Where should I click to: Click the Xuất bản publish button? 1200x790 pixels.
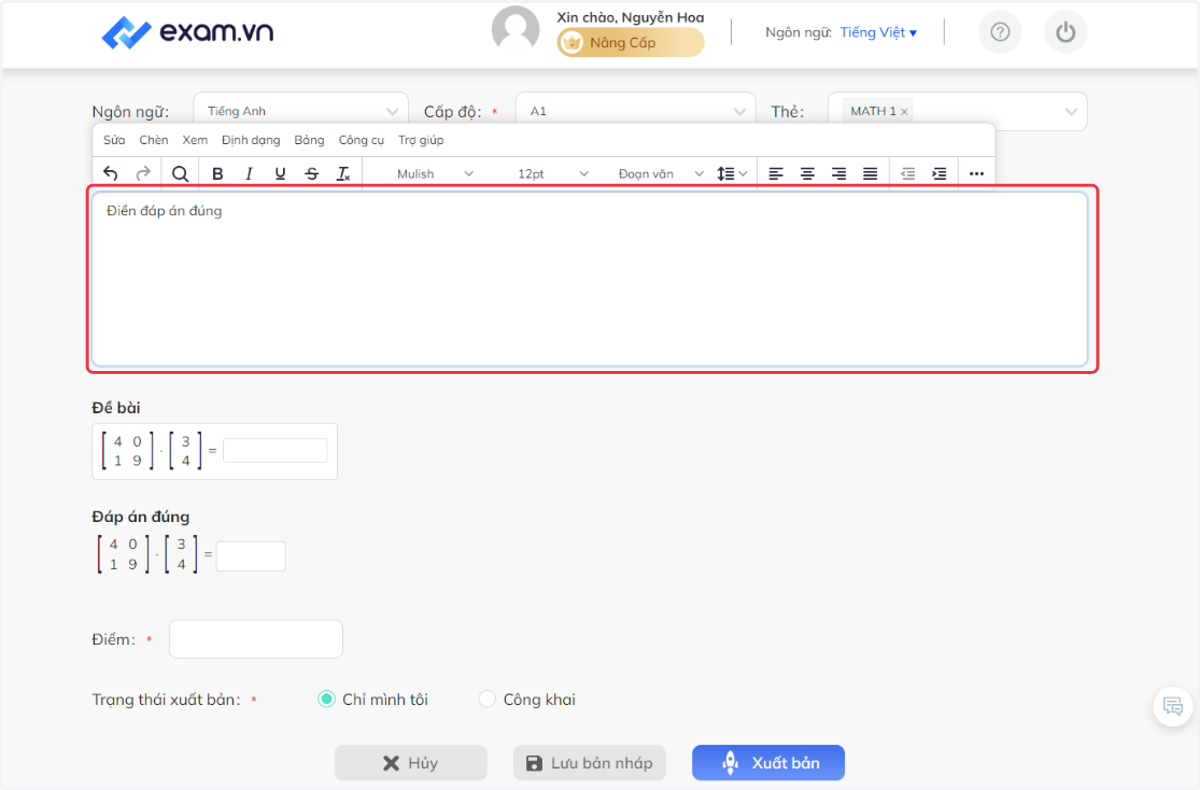click(768, 763)
